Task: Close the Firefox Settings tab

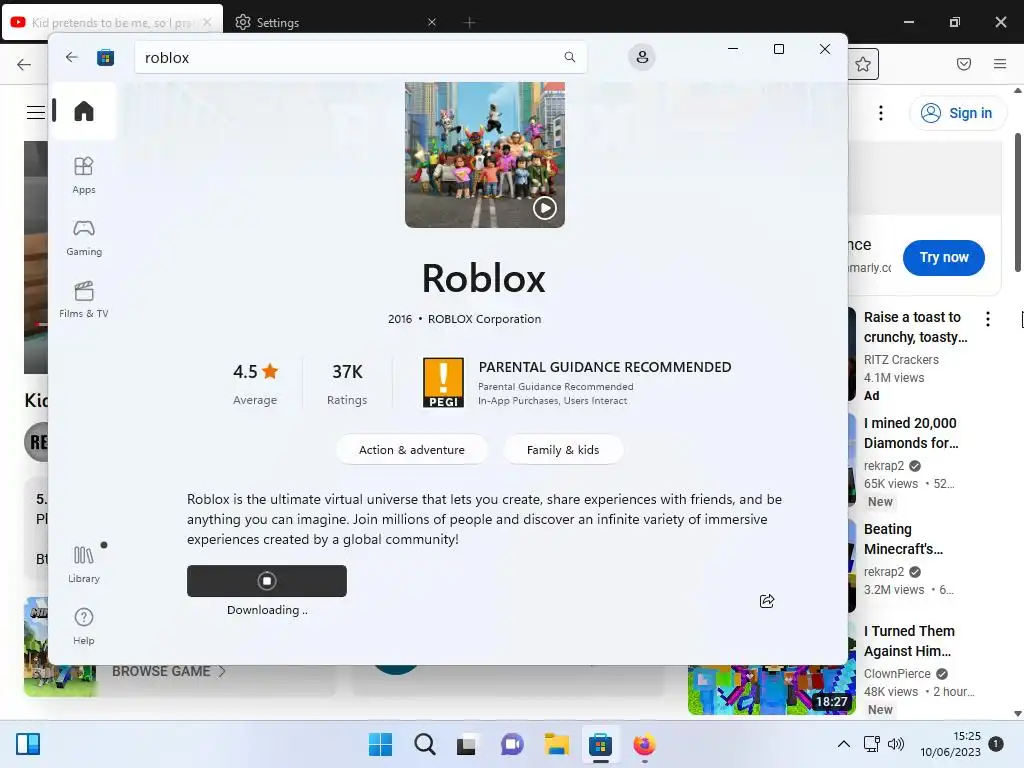Action: [x=432, y=22]
